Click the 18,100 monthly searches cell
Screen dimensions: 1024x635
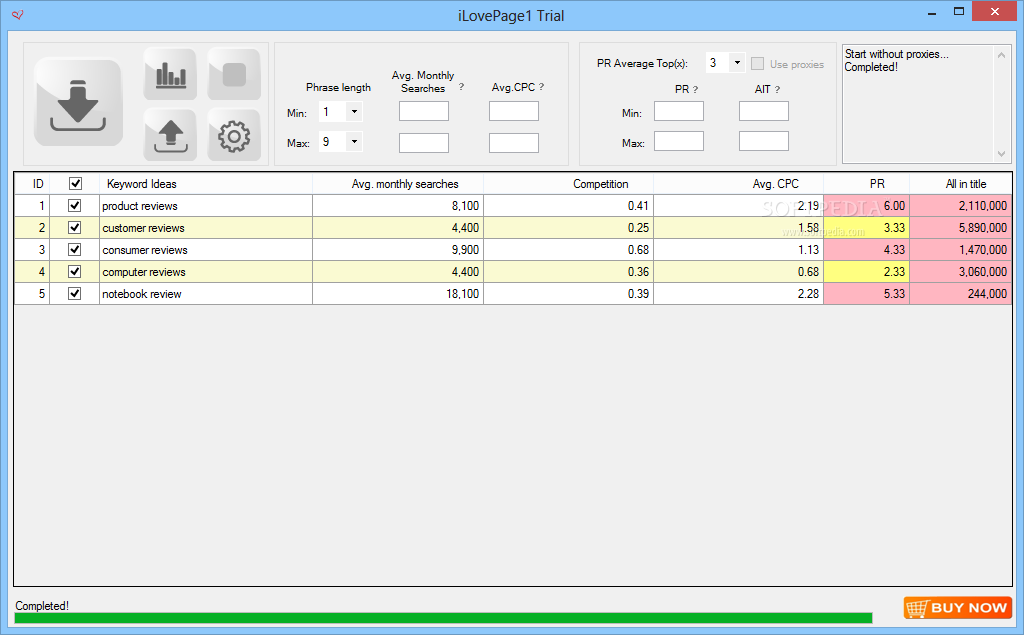click(398, 293)
